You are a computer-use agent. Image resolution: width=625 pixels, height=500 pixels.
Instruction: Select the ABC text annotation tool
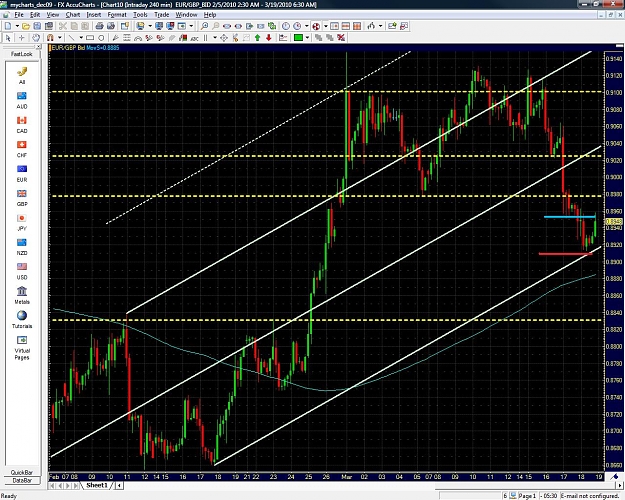pyautogui.click(x=195, y=38)
